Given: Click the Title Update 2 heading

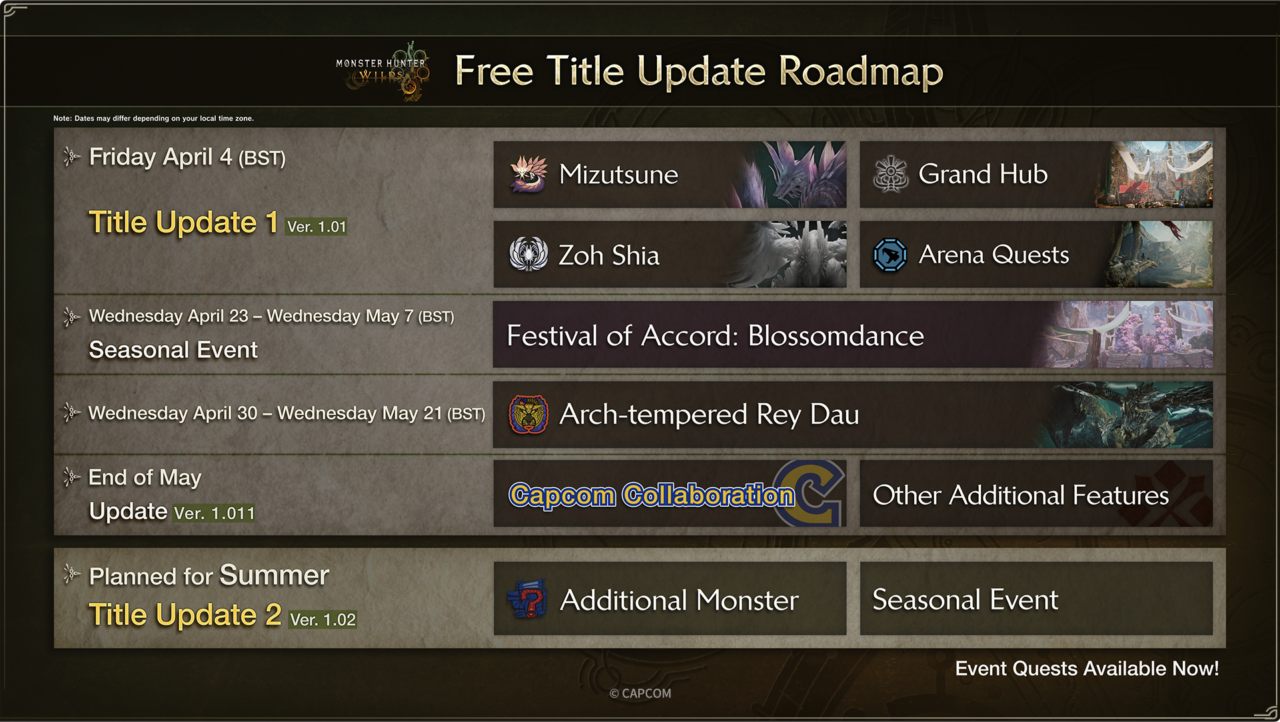Looking at the screenshot, I should tap(185, 615).
